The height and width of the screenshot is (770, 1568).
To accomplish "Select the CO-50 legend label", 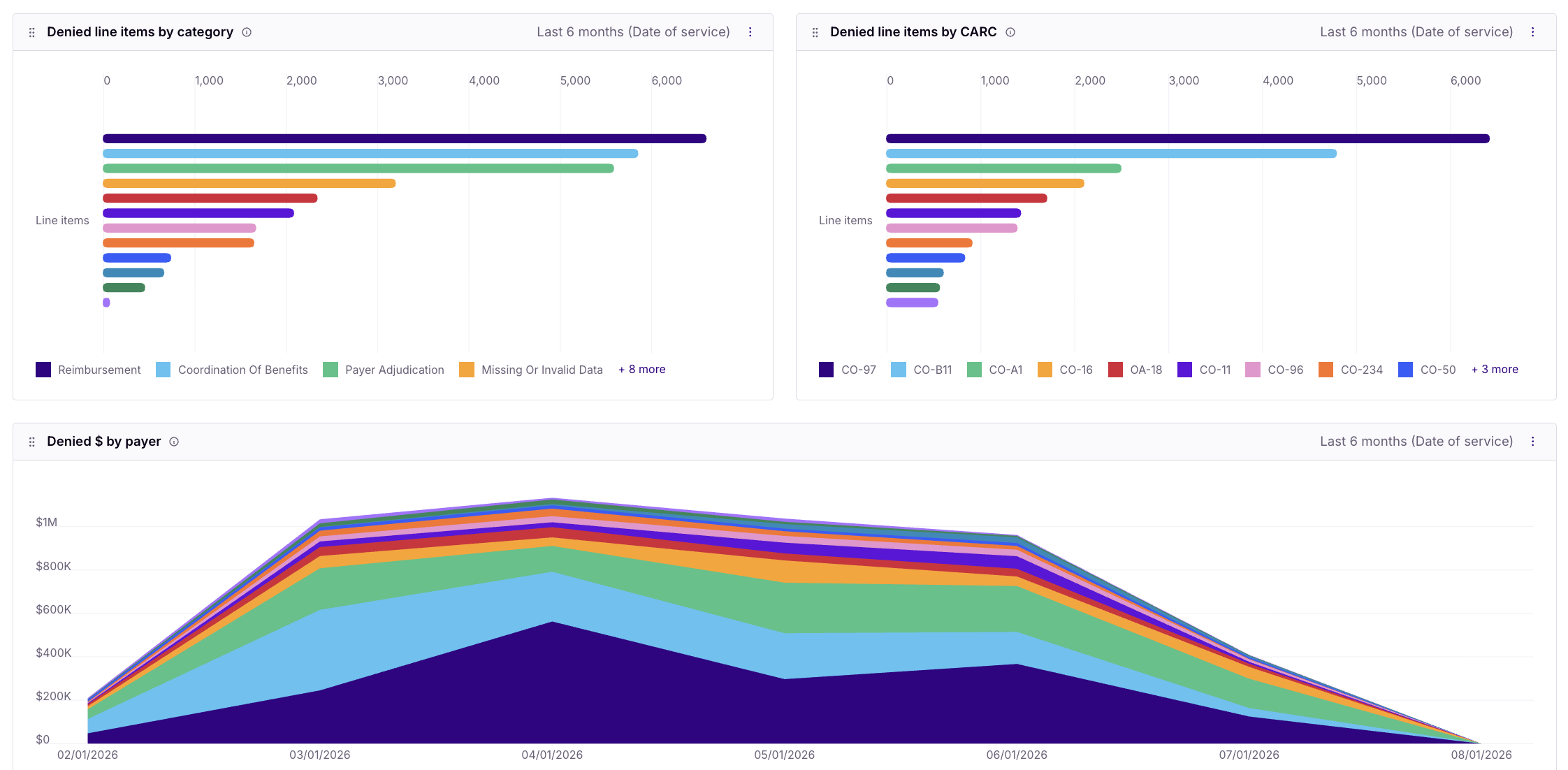I will [x=1438, y=370].
